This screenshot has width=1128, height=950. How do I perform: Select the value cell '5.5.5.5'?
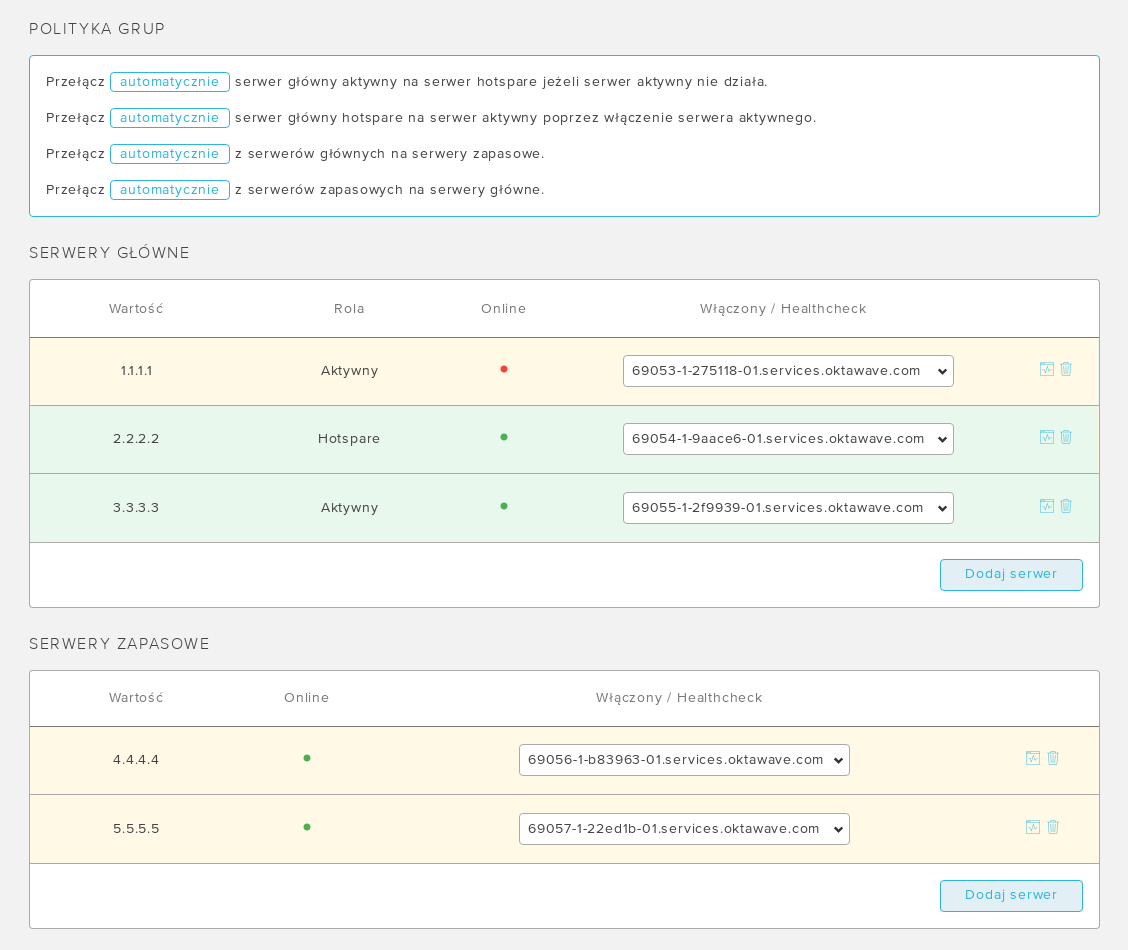click(136, 829)
